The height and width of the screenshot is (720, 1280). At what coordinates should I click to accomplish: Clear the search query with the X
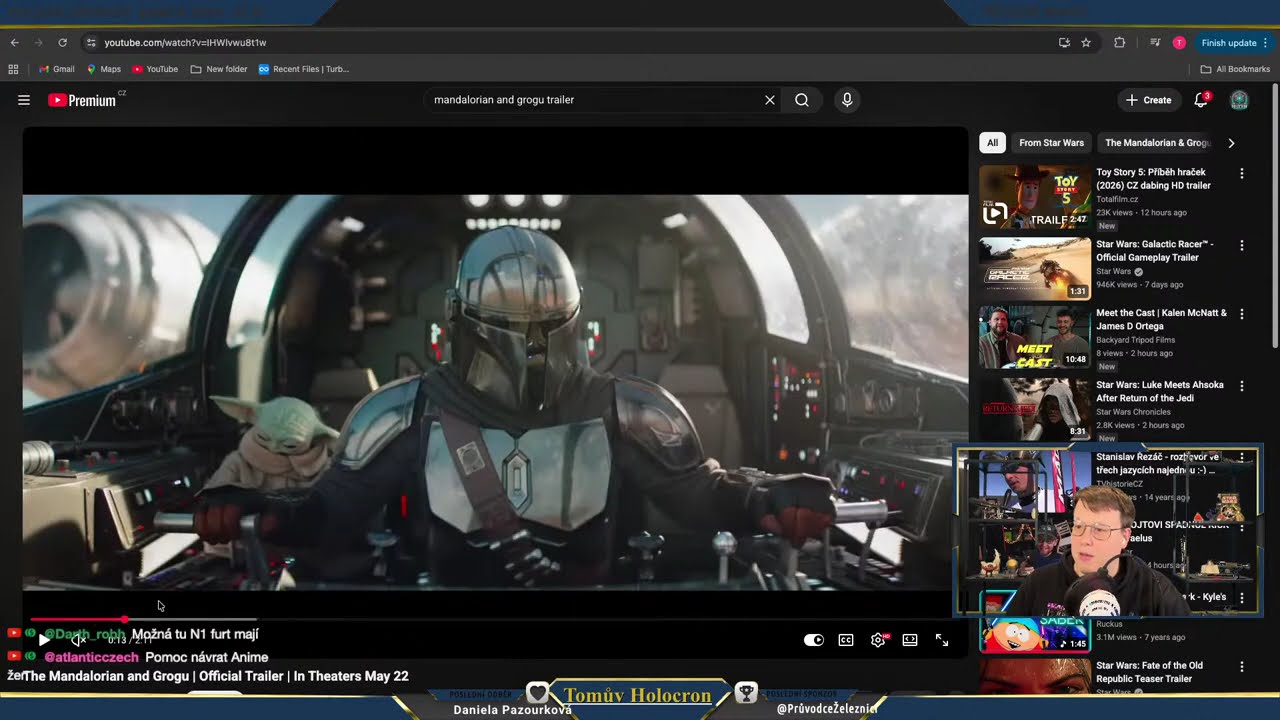(770, 100)
